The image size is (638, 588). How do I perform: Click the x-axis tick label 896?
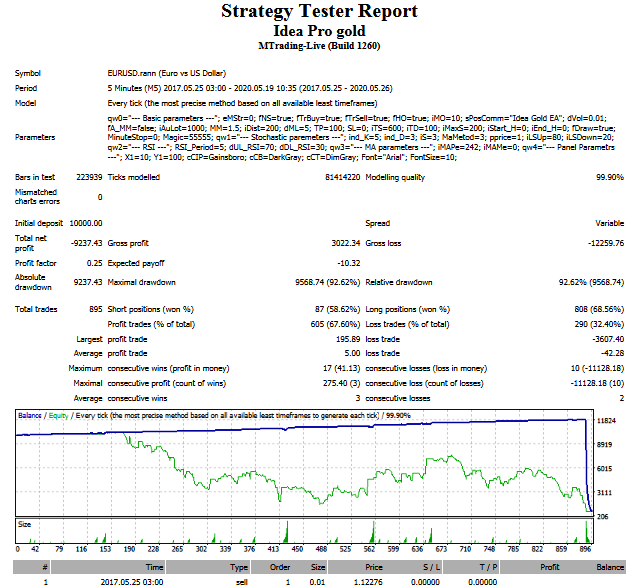click(x=585, y=549)
